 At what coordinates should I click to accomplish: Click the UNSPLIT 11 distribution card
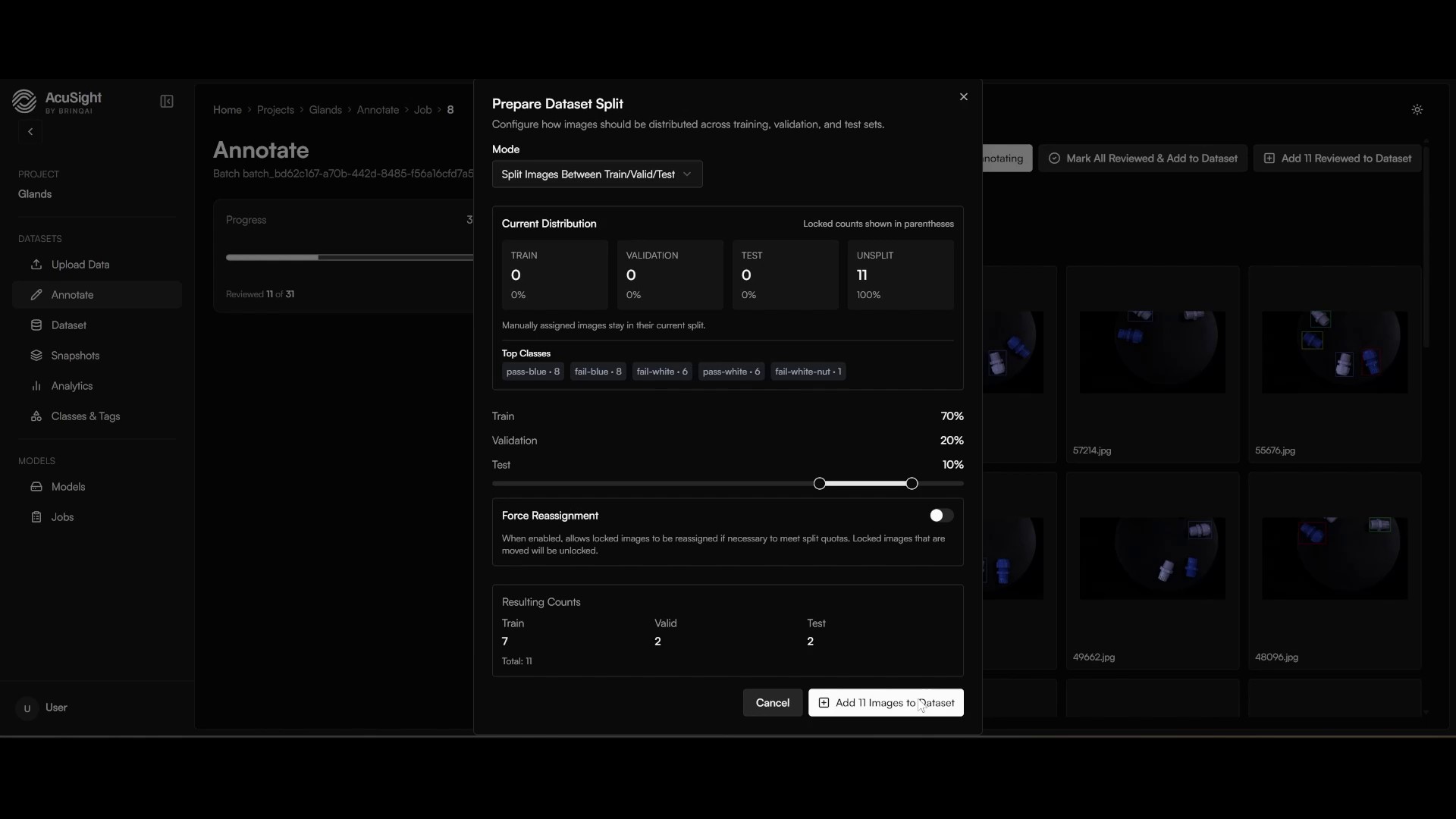pyautogui.click(x=900, y=275)
